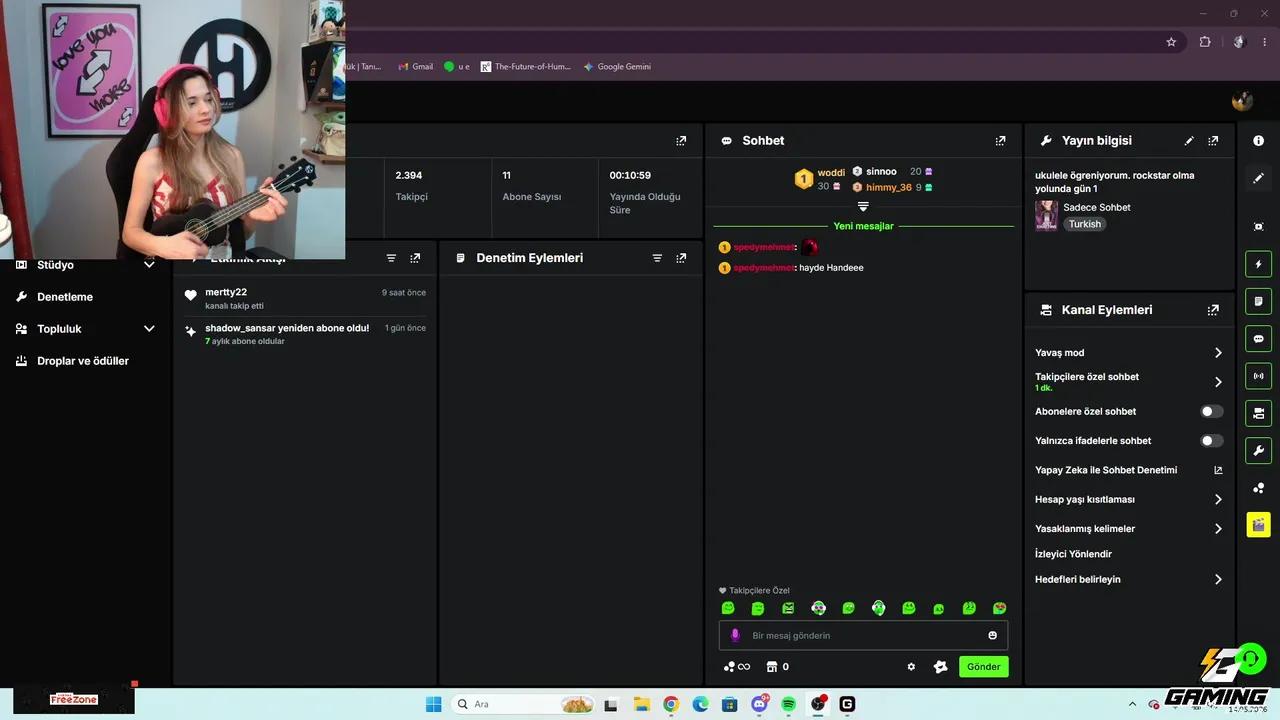Click İzleyici Yönlendir action

[x=1073, y=554]
